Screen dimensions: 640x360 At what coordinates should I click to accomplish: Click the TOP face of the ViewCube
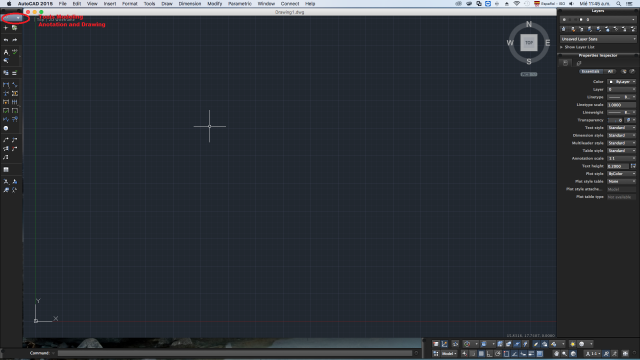(x=529, y=42)
